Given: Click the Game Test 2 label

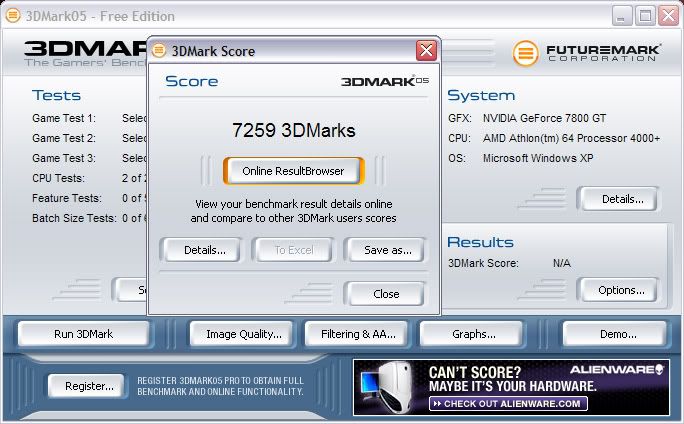Looking at the screenshot, I should (64, 138).
